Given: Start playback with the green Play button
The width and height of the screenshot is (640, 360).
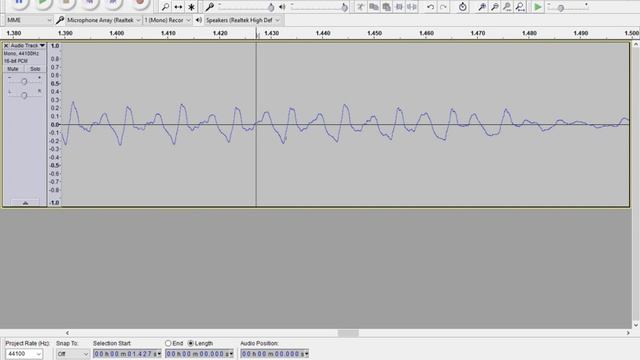Looking at the screenshot, I should (x=42, y=3).
